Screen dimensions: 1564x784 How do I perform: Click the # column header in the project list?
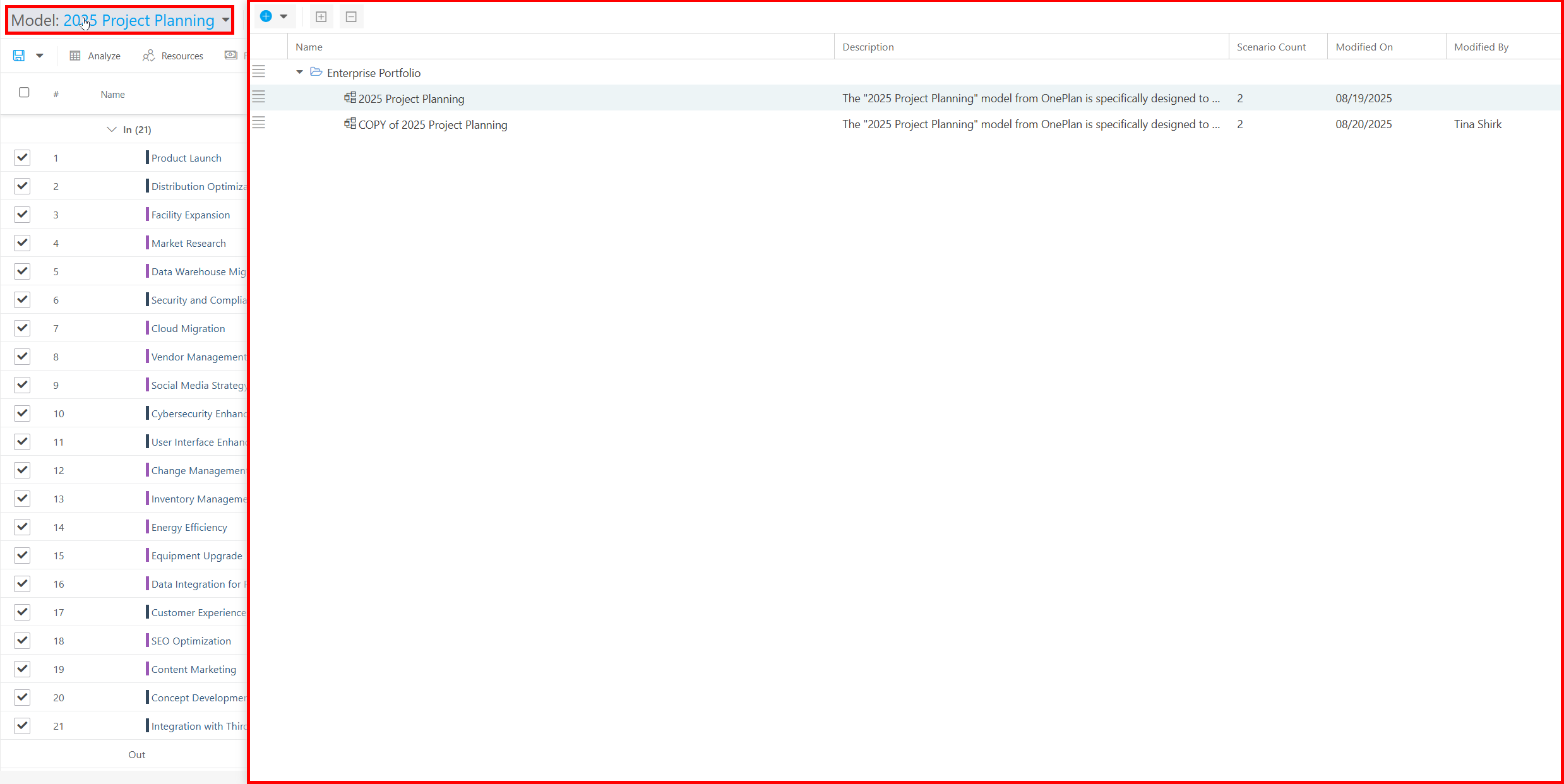click(x=56, y=94)
